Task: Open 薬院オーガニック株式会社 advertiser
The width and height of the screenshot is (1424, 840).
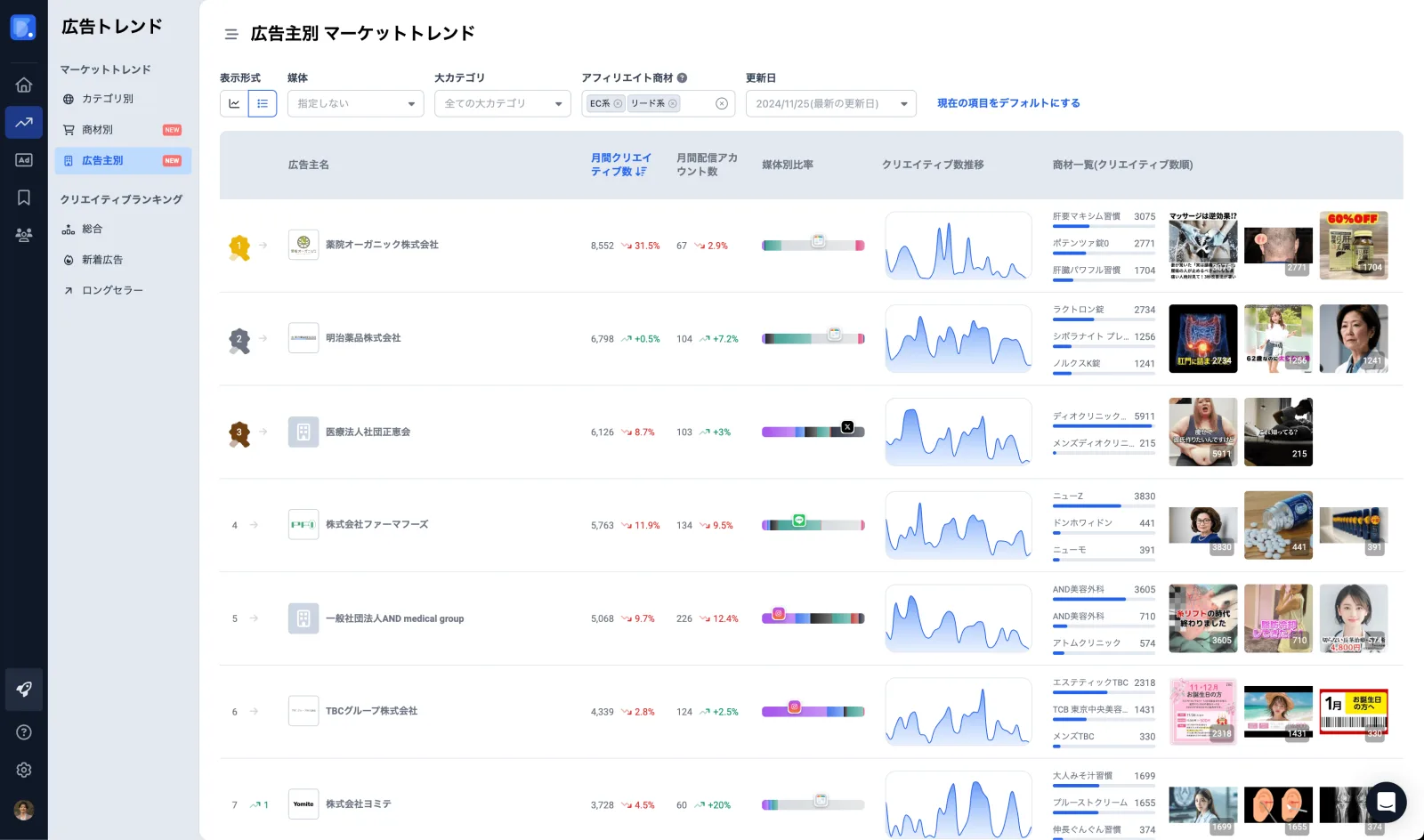Action: click(x=382, y=245)
